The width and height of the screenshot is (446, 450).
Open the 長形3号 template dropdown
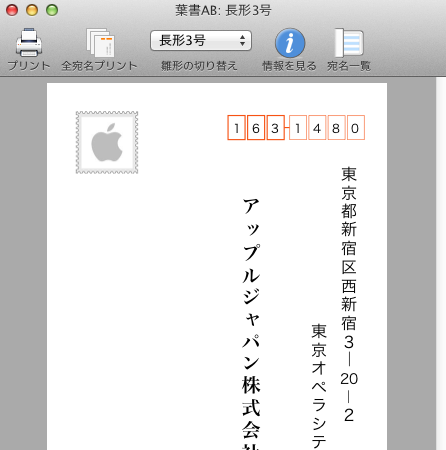pos(201,41)
